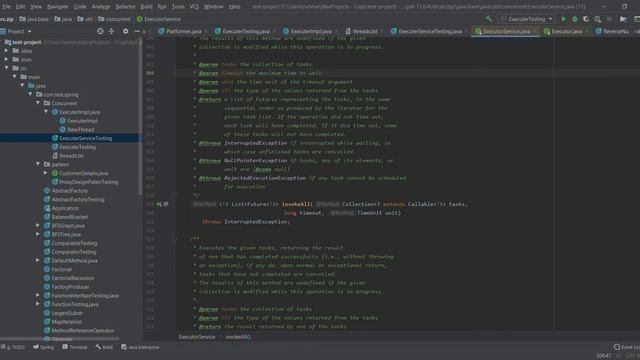Click the locate/scroll-from-source icon in the Project panel

pos(100,31)
